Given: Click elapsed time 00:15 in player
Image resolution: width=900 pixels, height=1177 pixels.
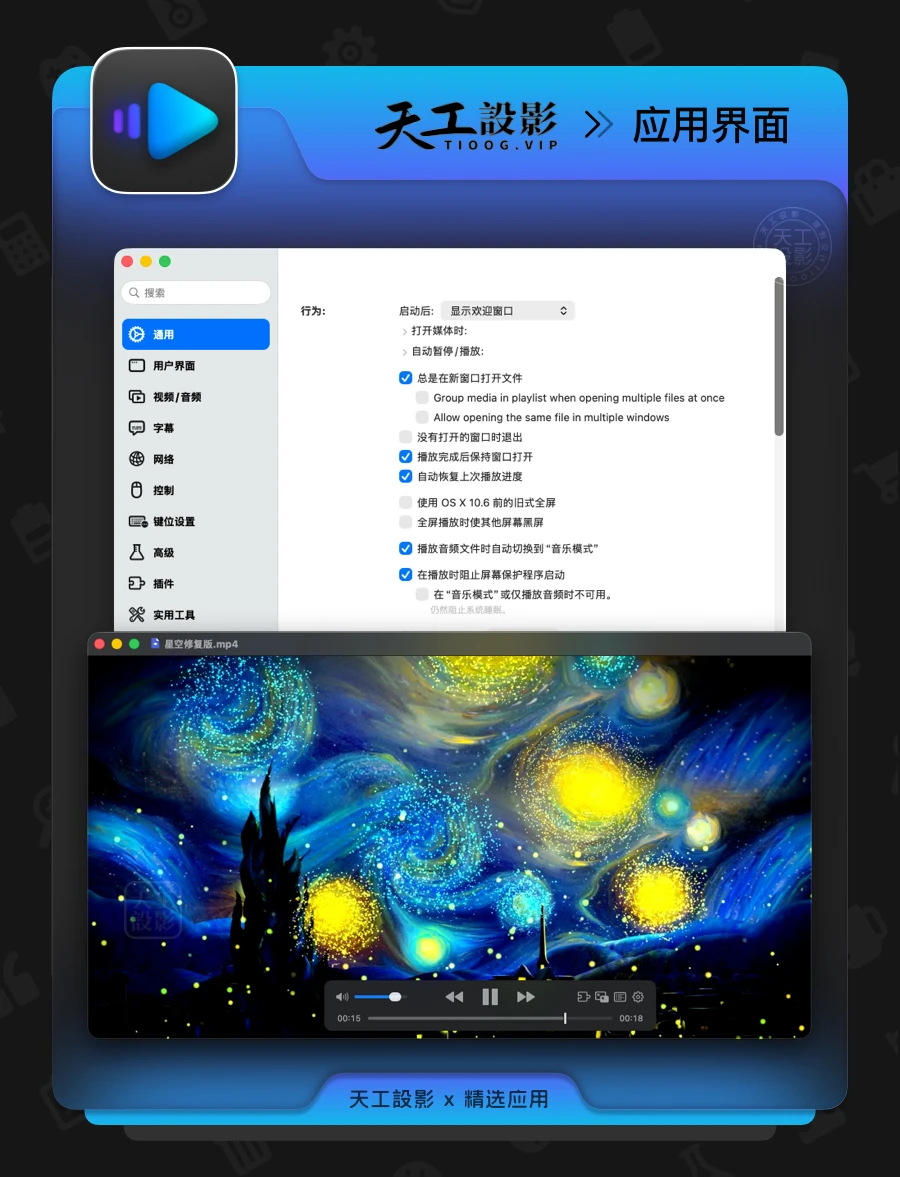Looking at the screenshot, I should (349, 1019).
